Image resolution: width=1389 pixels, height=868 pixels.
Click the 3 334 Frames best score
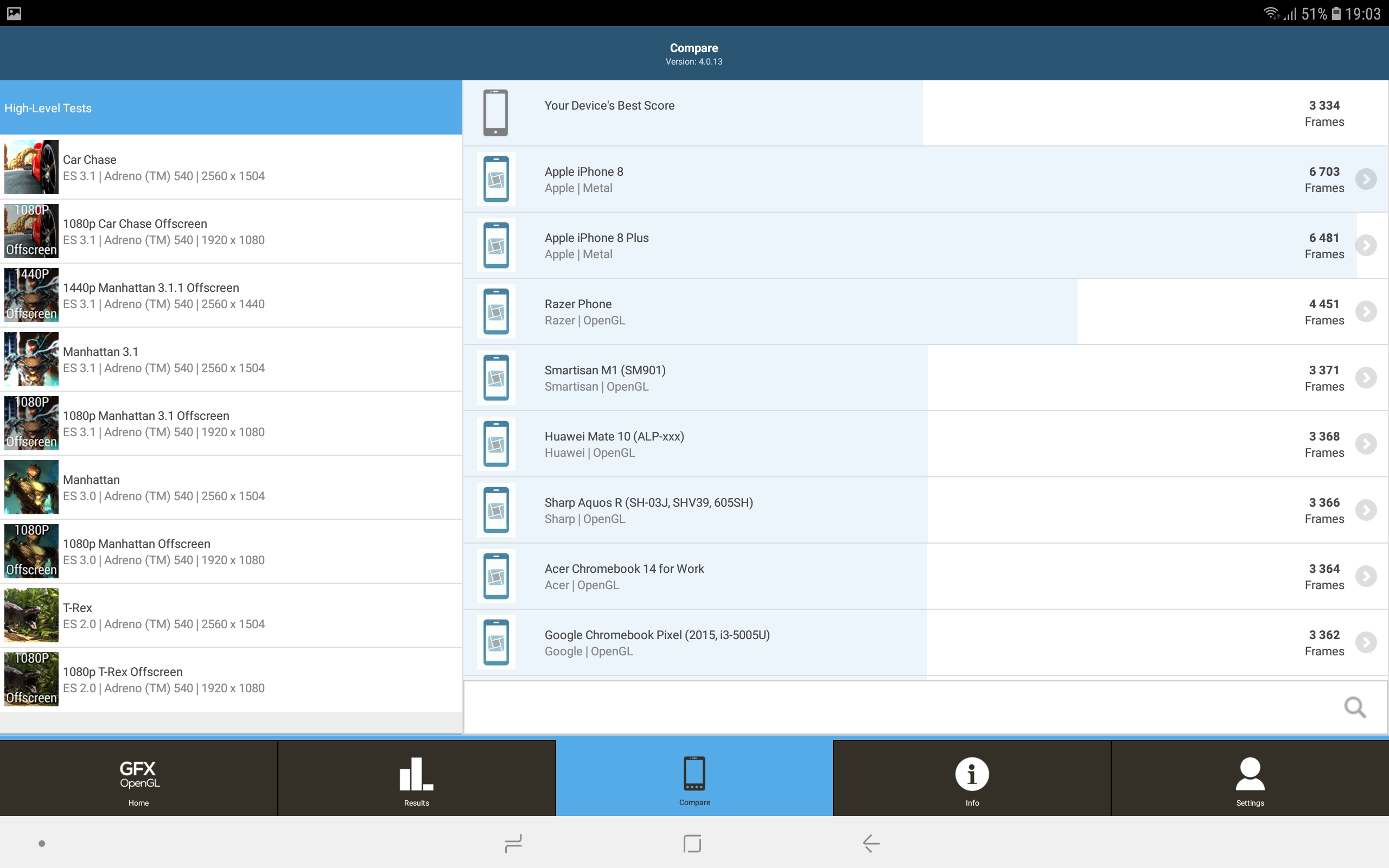click(1324, 114)
